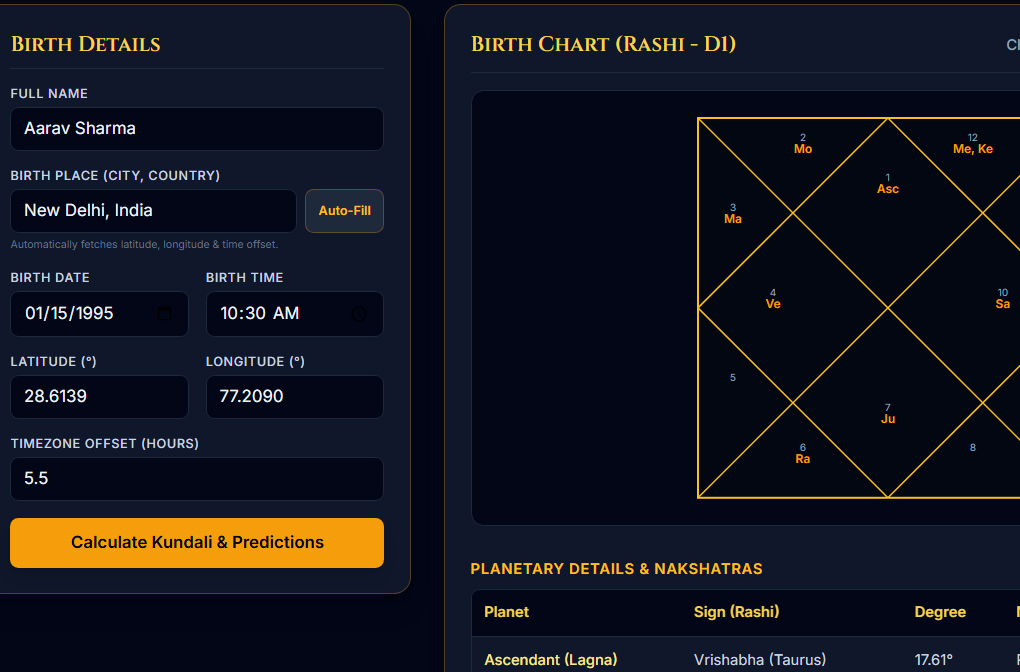Click the house number 8 in chart

(x=973, y=448)
